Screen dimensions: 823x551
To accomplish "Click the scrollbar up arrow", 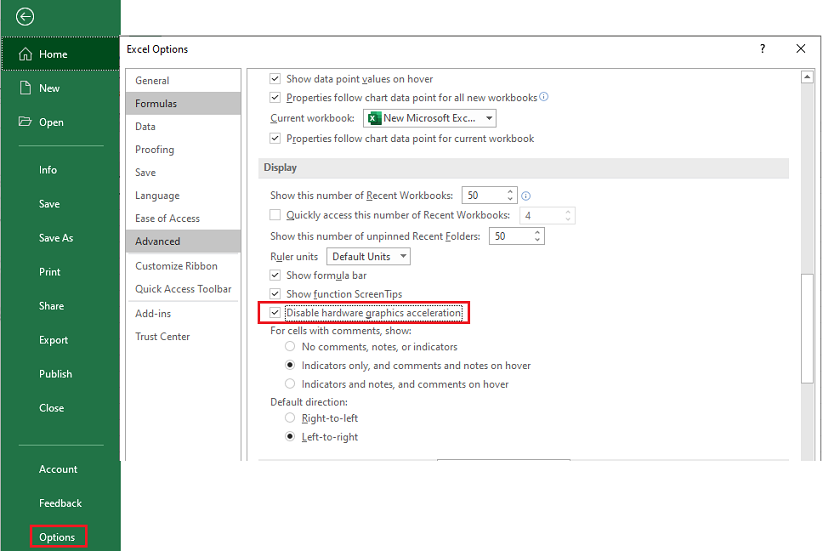I will point(807,77).
